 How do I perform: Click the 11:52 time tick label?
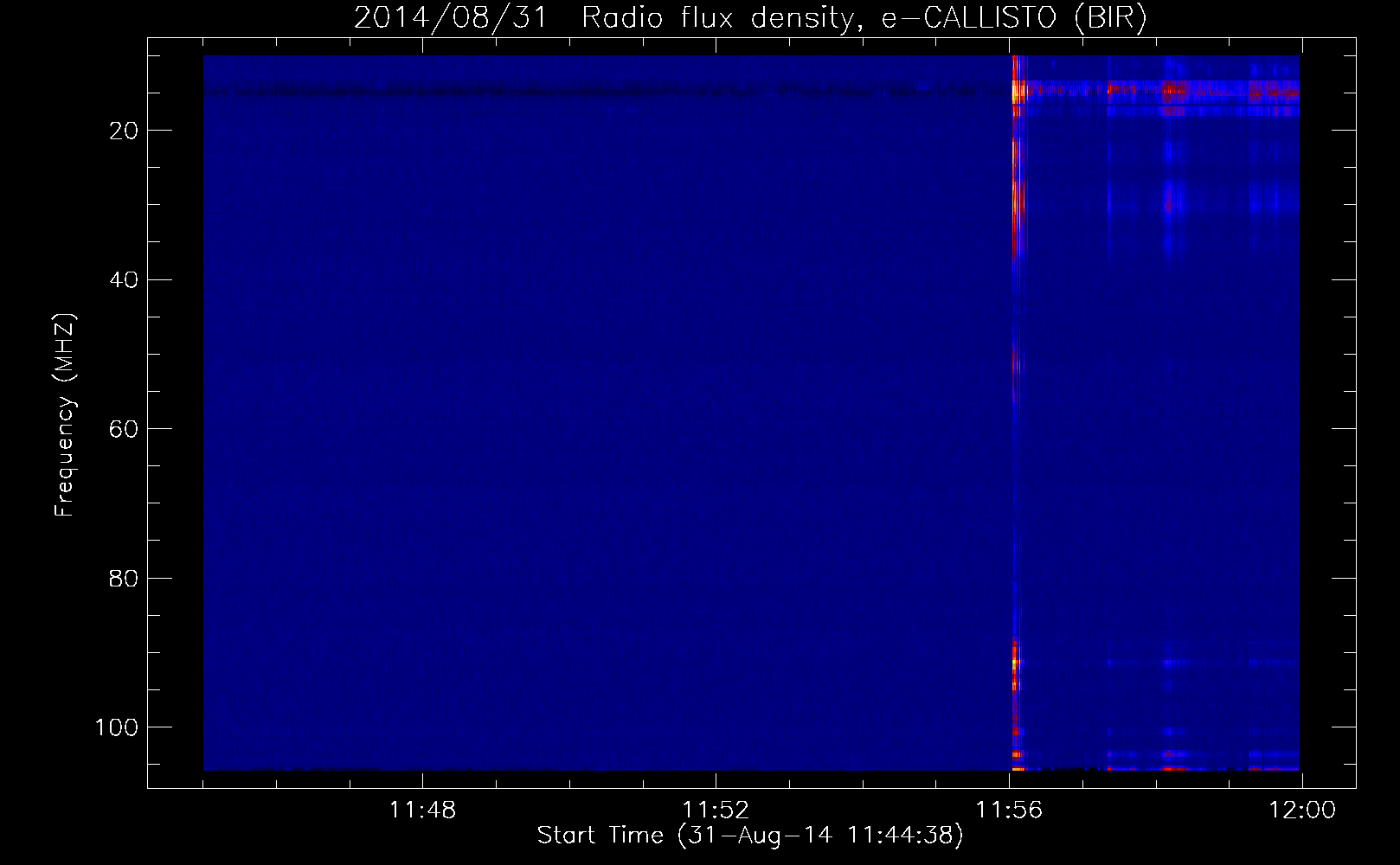[x=716, y=811]
